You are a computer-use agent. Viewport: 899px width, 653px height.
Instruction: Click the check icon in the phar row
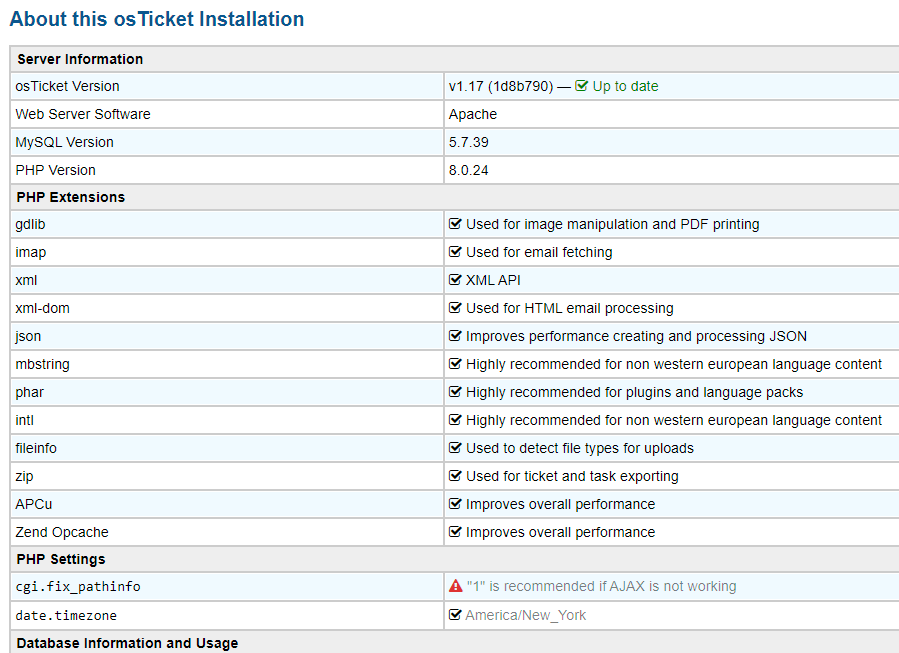(455, 392)
